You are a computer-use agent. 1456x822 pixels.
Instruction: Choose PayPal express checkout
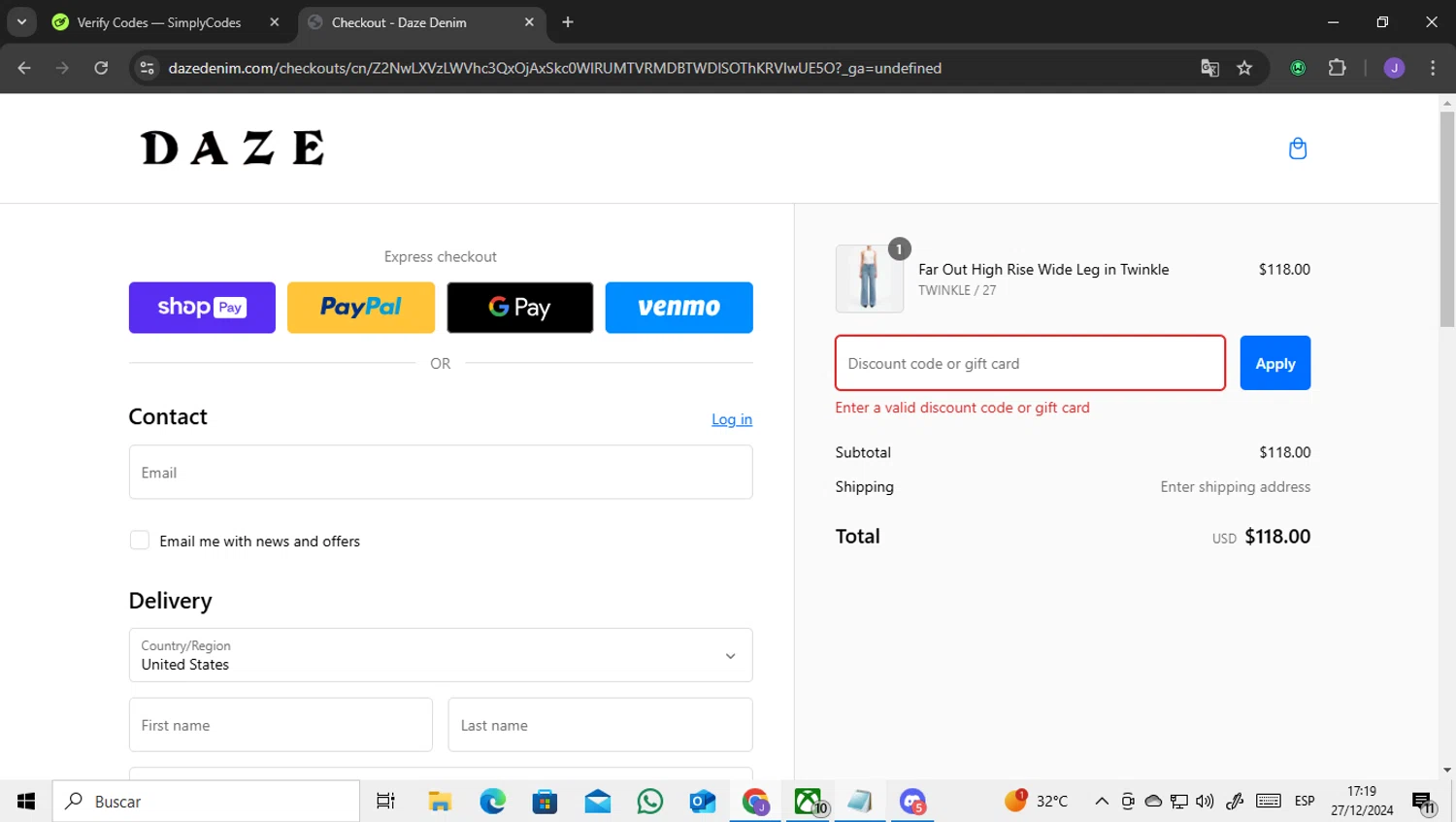click(x=361, y=308)
